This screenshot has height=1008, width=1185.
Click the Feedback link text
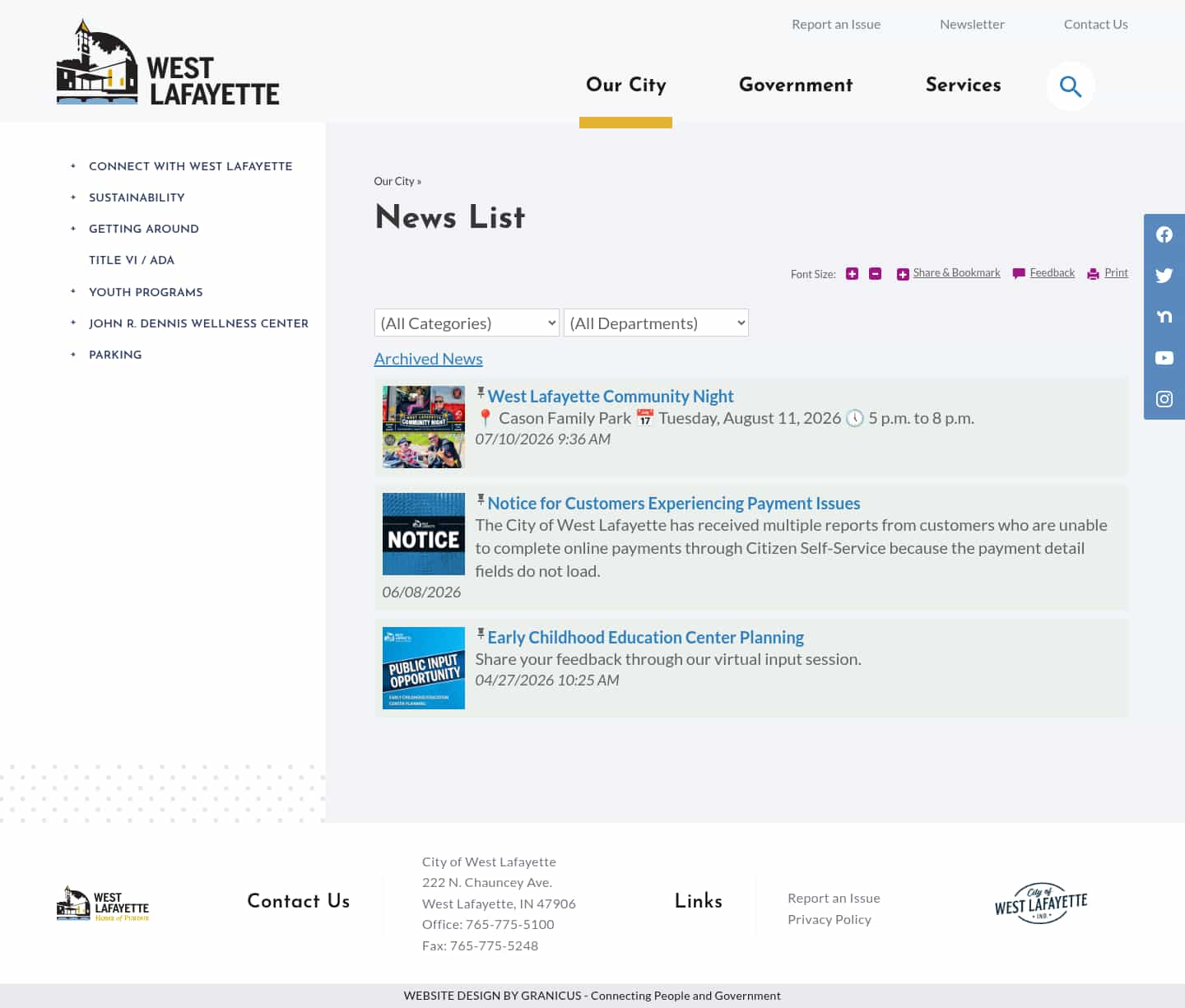(1052, 273)
